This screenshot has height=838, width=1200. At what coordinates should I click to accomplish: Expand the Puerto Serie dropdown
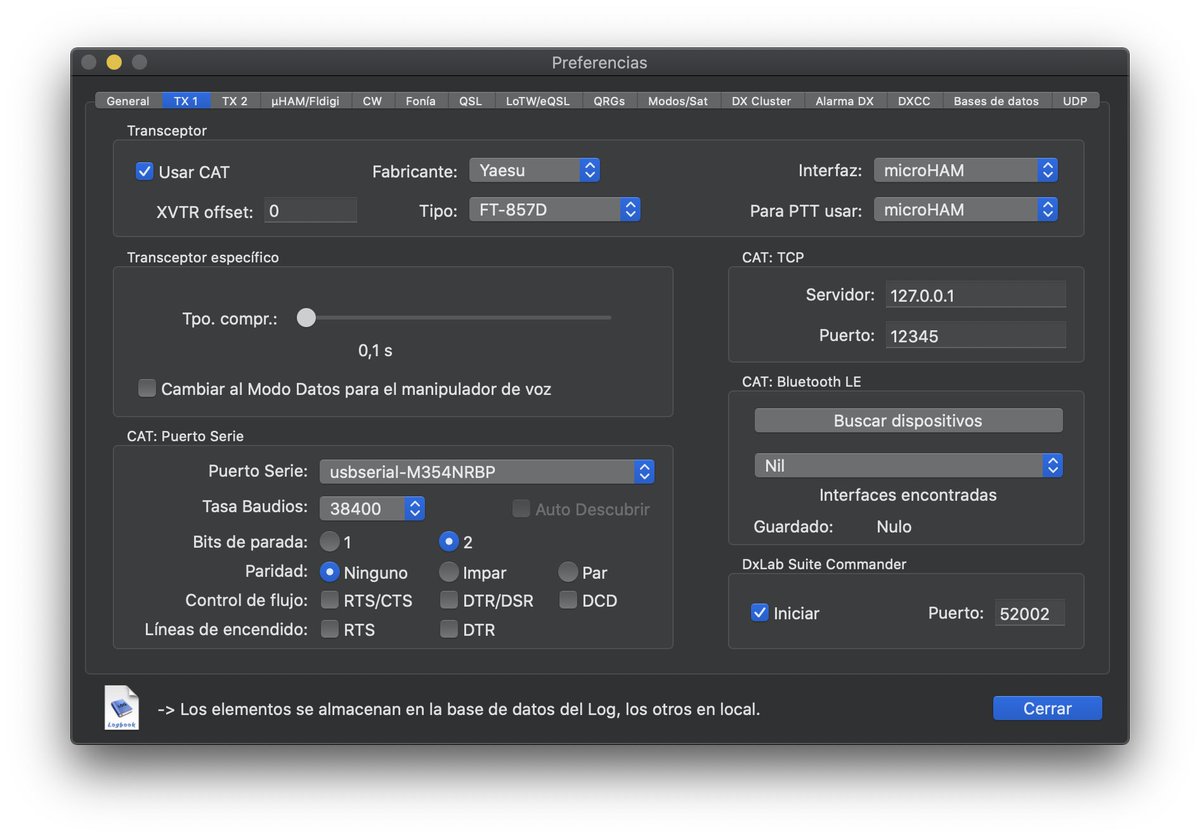[487, 471]
